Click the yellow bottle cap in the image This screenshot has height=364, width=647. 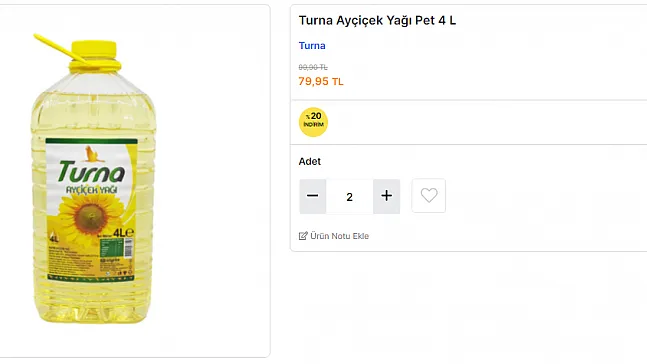tap(94, 51)
